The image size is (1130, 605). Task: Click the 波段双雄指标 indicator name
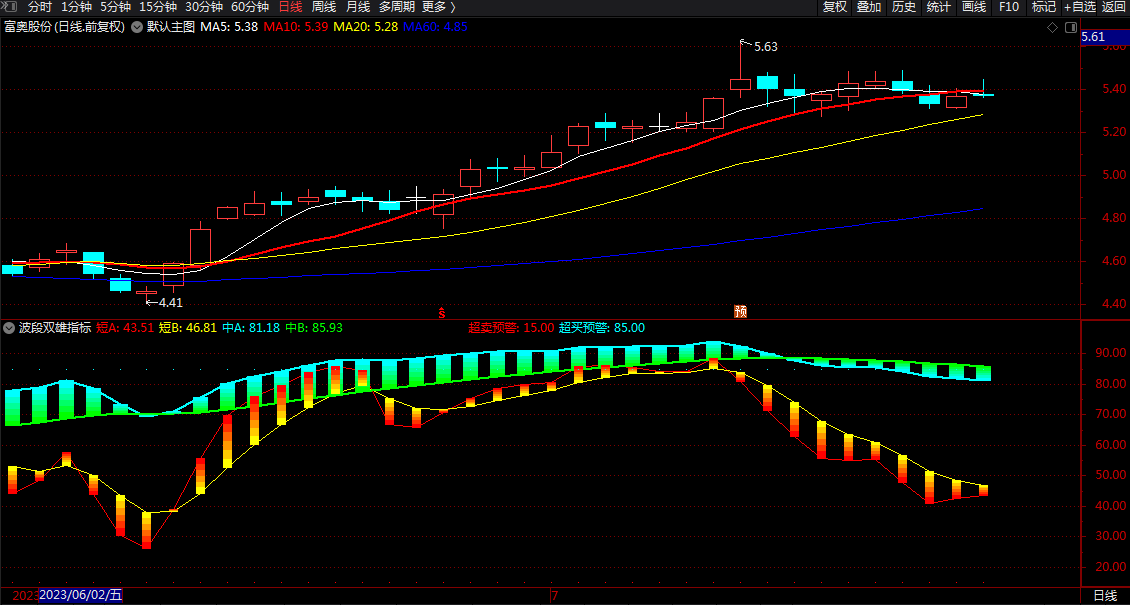tap(55, 328)
